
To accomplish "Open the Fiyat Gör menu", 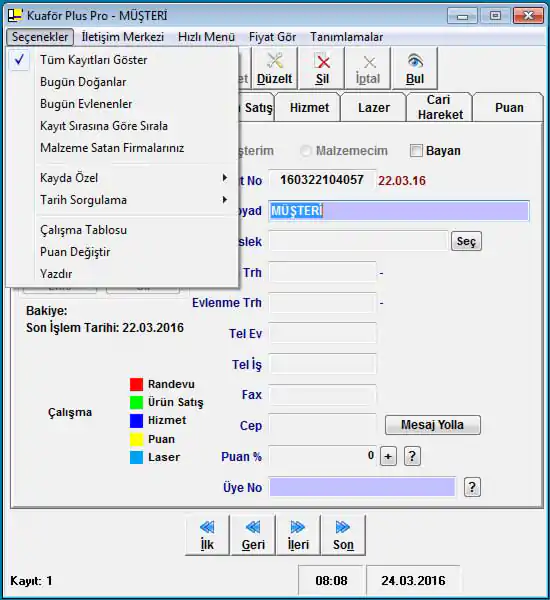I will click(x=273, y=37).
